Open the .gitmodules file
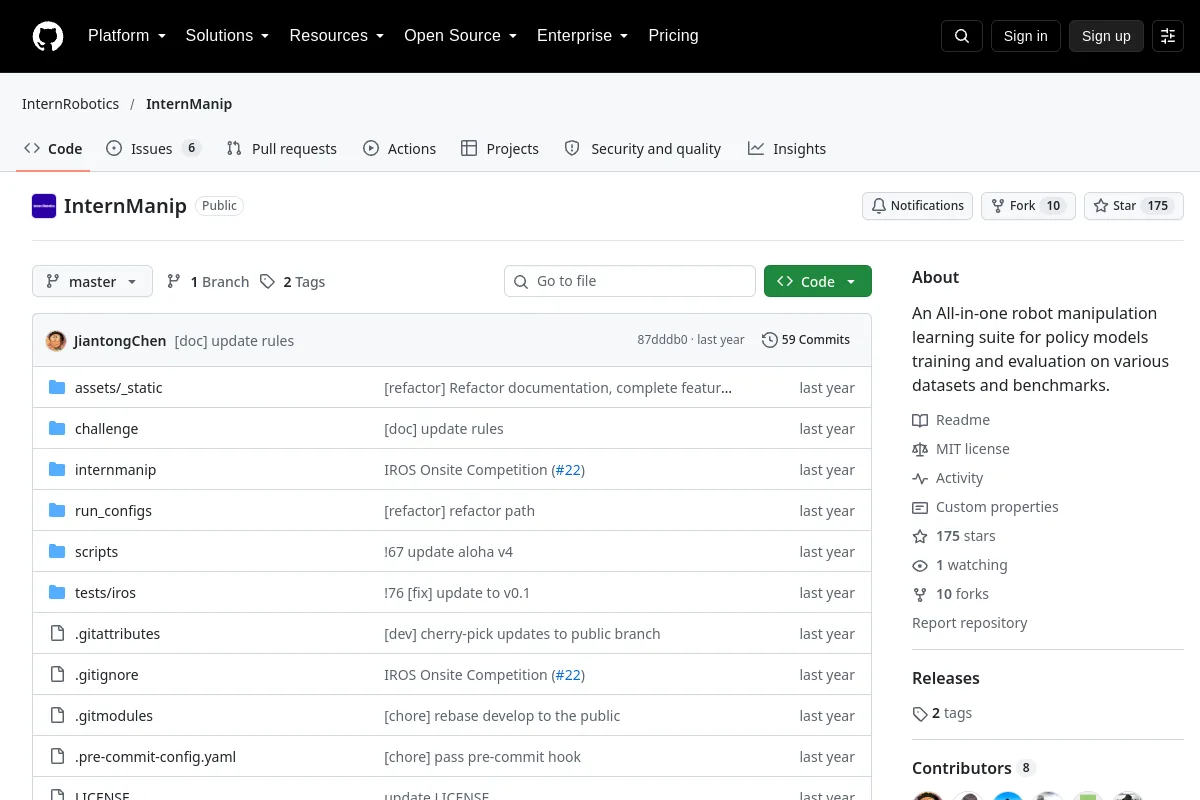1200x800 pixels. 114,716
